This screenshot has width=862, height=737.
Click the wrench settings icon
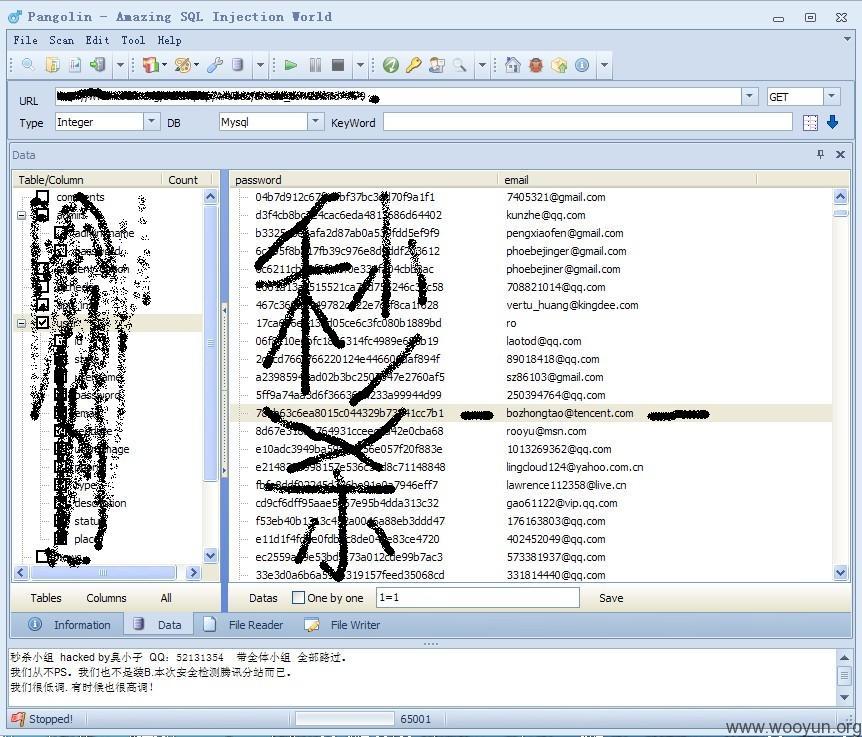(214, 65)
